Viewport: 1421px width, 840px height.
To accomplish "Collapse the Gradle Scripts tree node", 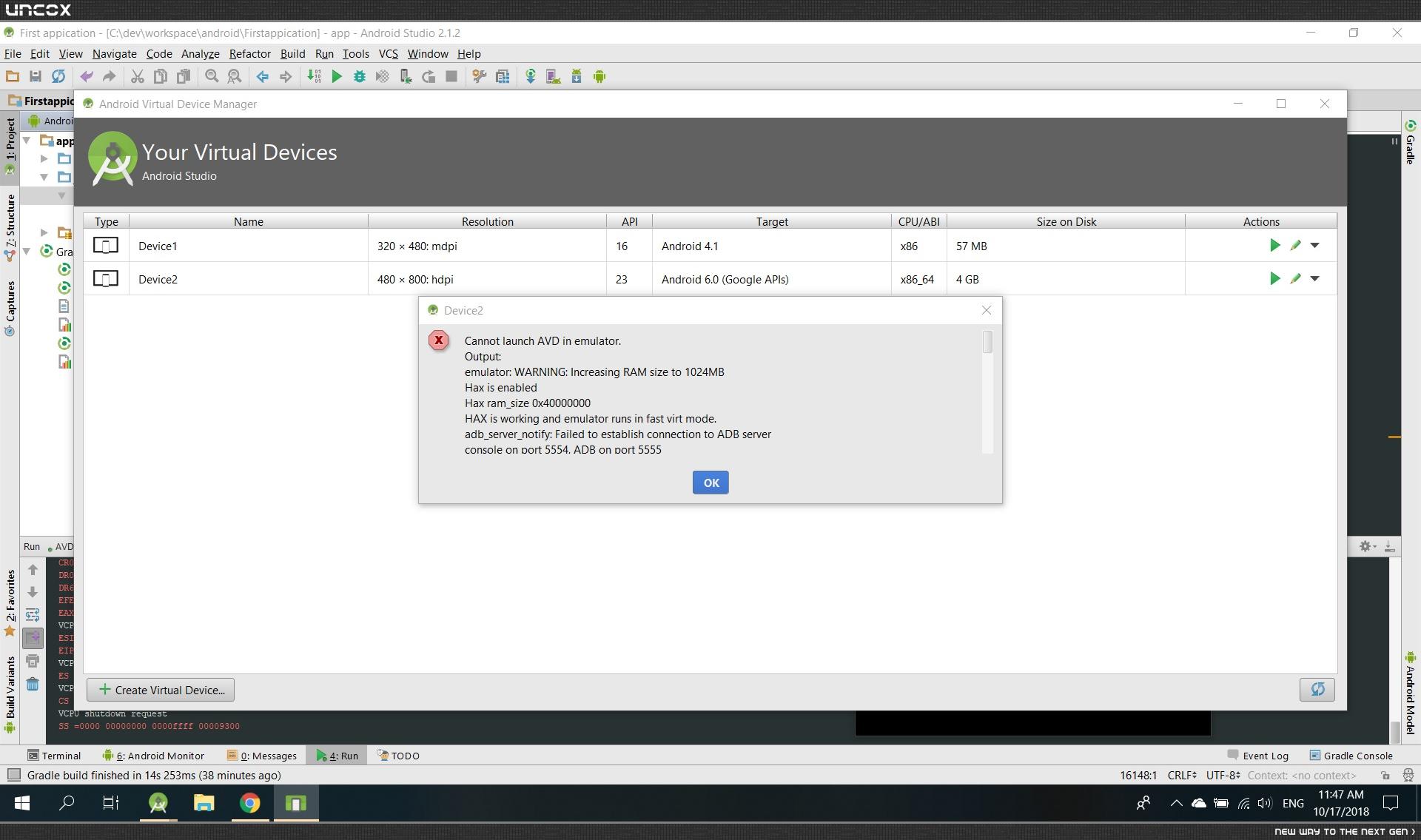I will pyautogui.click(x=27, y=251).
